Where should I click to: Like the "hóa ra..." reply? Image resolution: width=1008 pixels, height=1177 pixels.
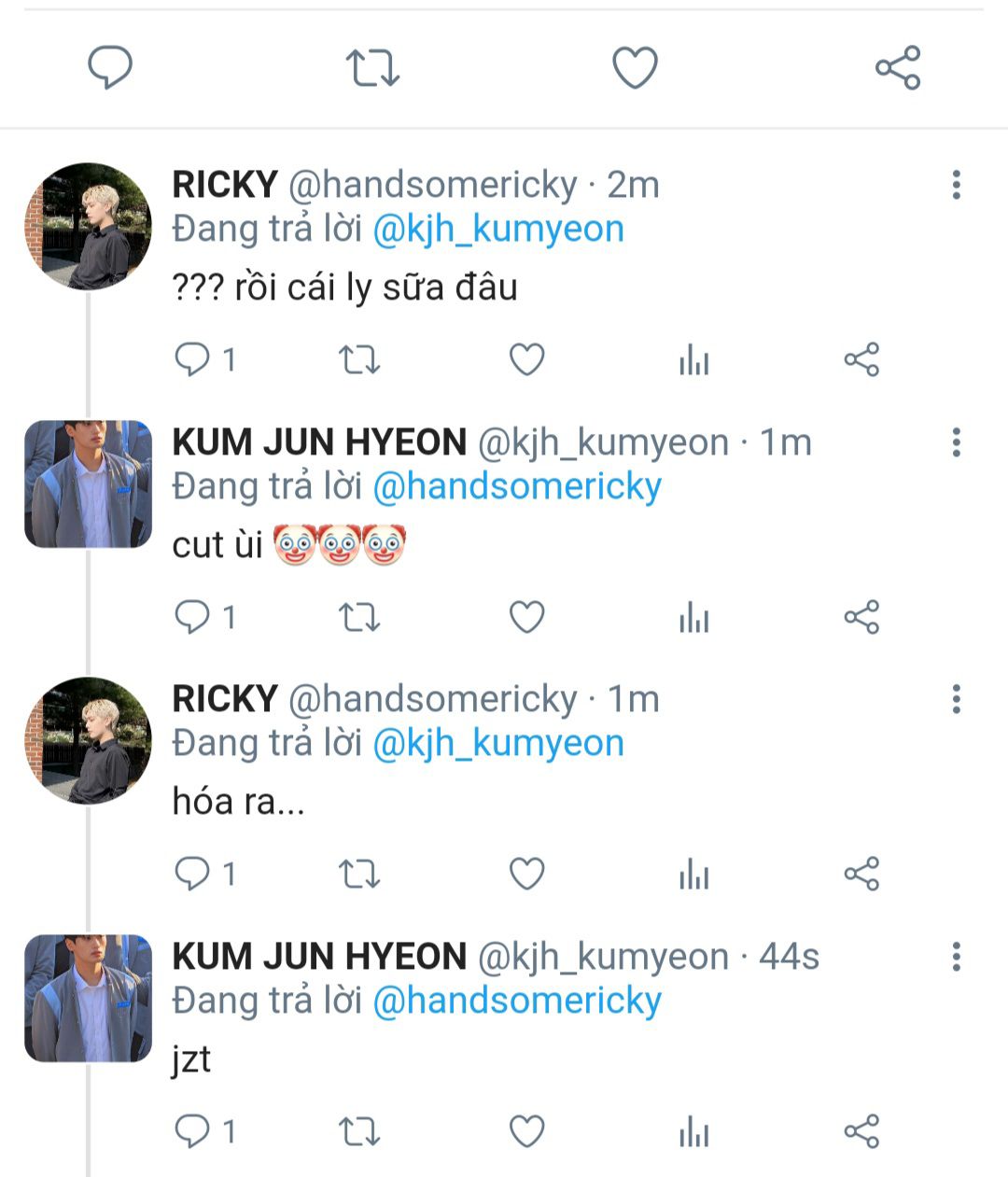pyautogui.click(x=526, y=874)
